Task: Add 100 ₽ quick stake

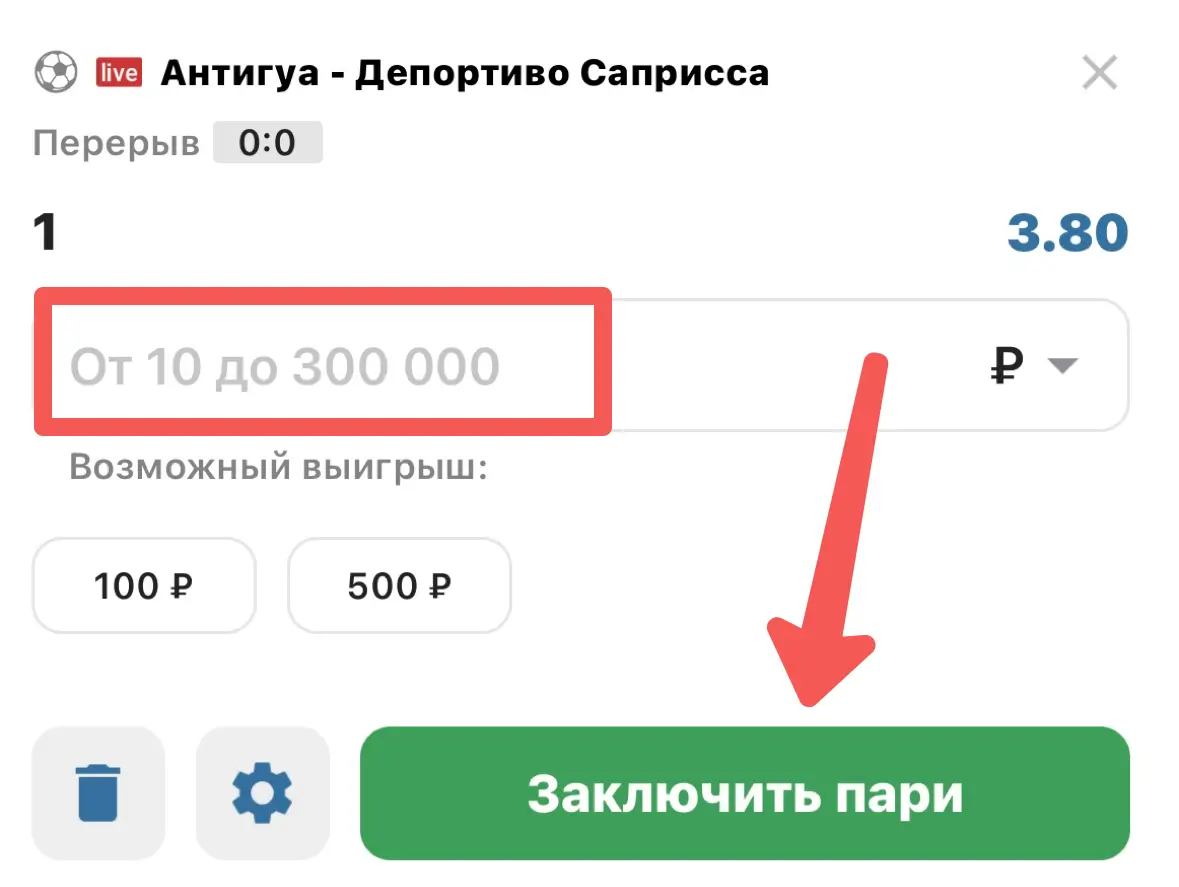Action: pyautogui.click(x=143, y=585)
